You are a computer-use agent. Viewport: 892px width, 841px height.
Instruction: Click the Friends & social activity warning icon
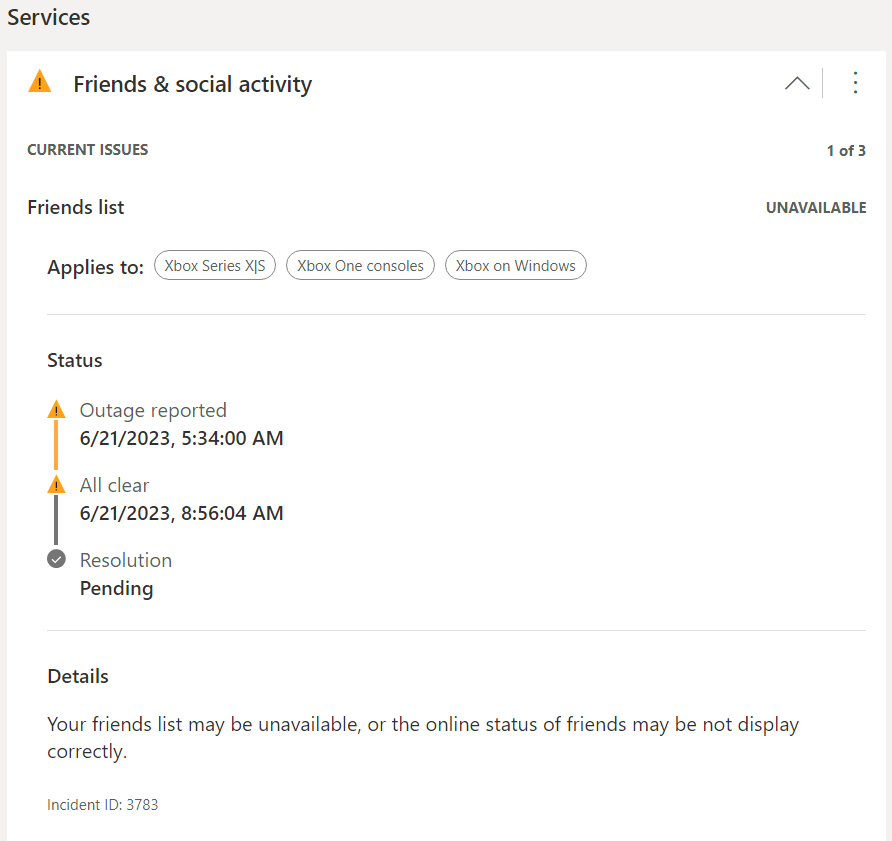[39, 83]
